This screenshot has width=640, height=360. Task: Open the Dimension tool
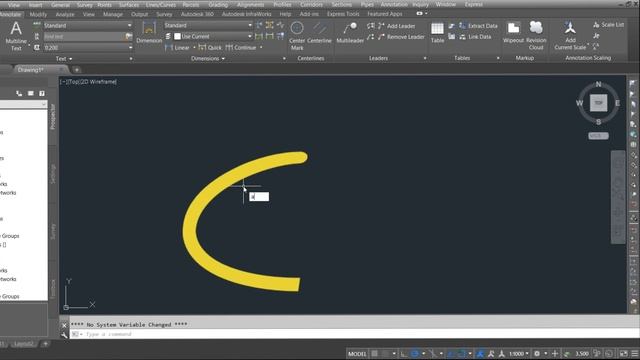coord(149,33)
